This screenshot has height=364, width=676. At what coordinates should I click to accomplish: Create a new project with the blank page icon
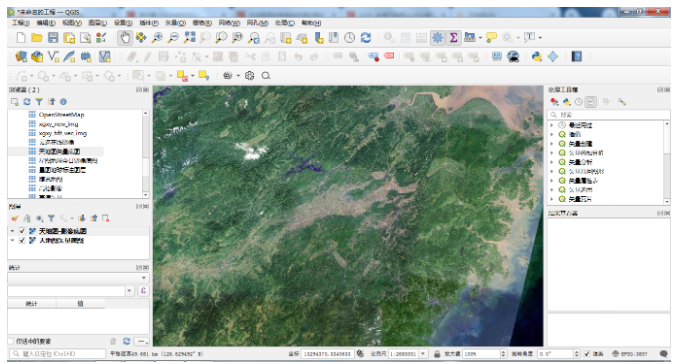21,38
